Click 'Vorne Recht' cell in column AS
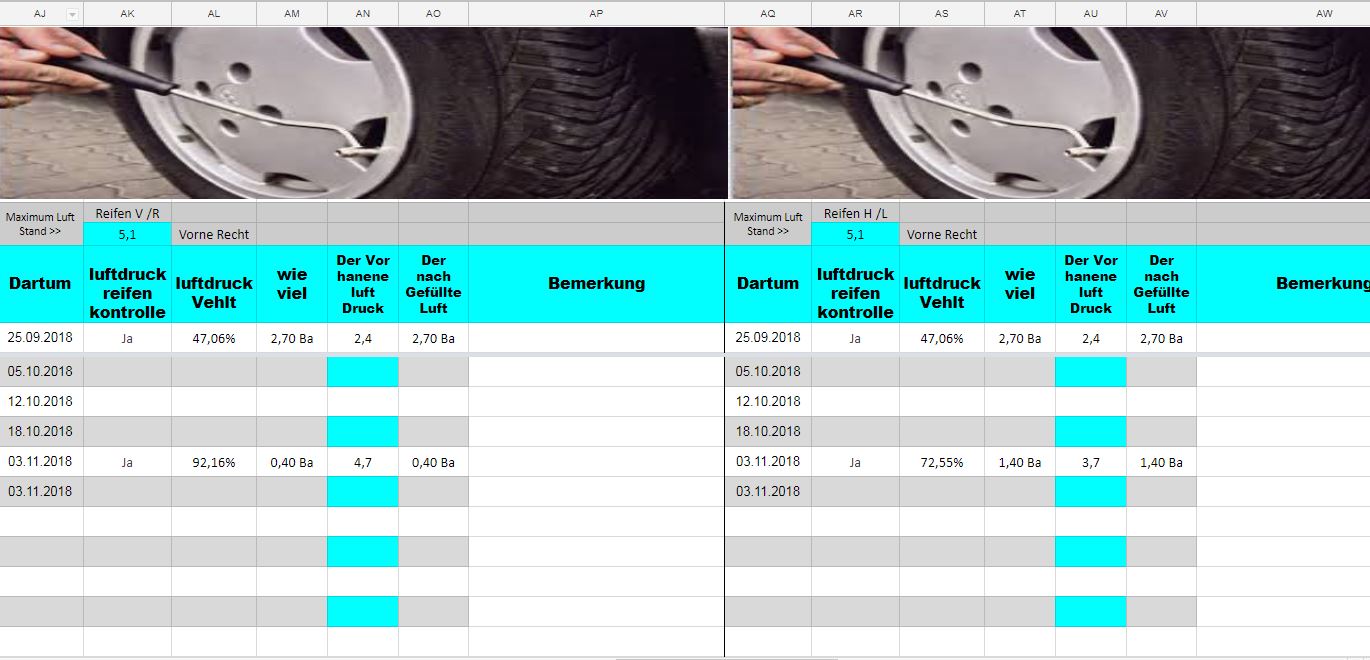Image resolution: width=1370 pixels, height=660 pixels. point(942,234)
